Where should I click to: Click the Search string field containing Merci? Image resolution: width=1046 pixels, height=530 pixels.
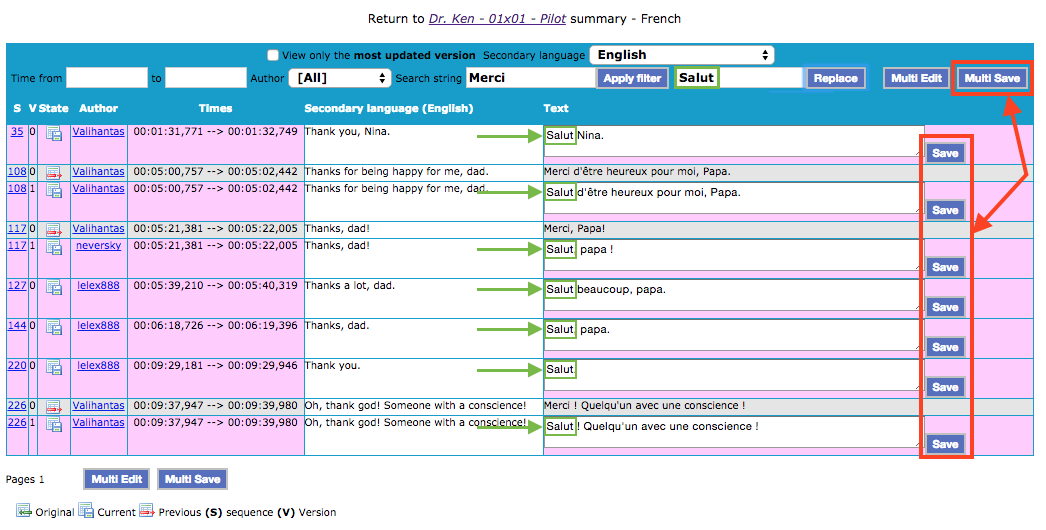(x=529, y=78)
